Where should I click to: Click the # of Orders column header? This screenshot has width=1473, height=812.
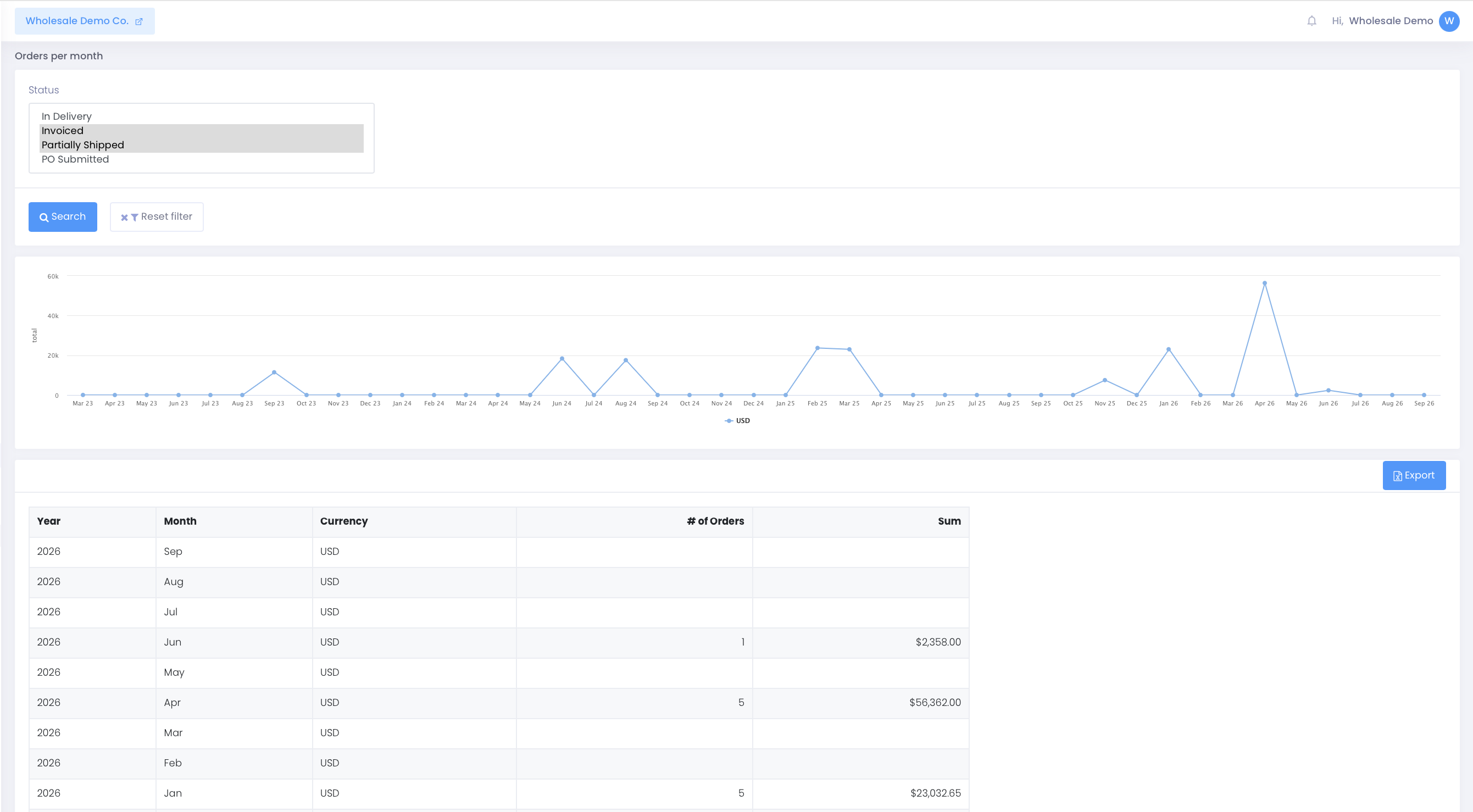635,521
